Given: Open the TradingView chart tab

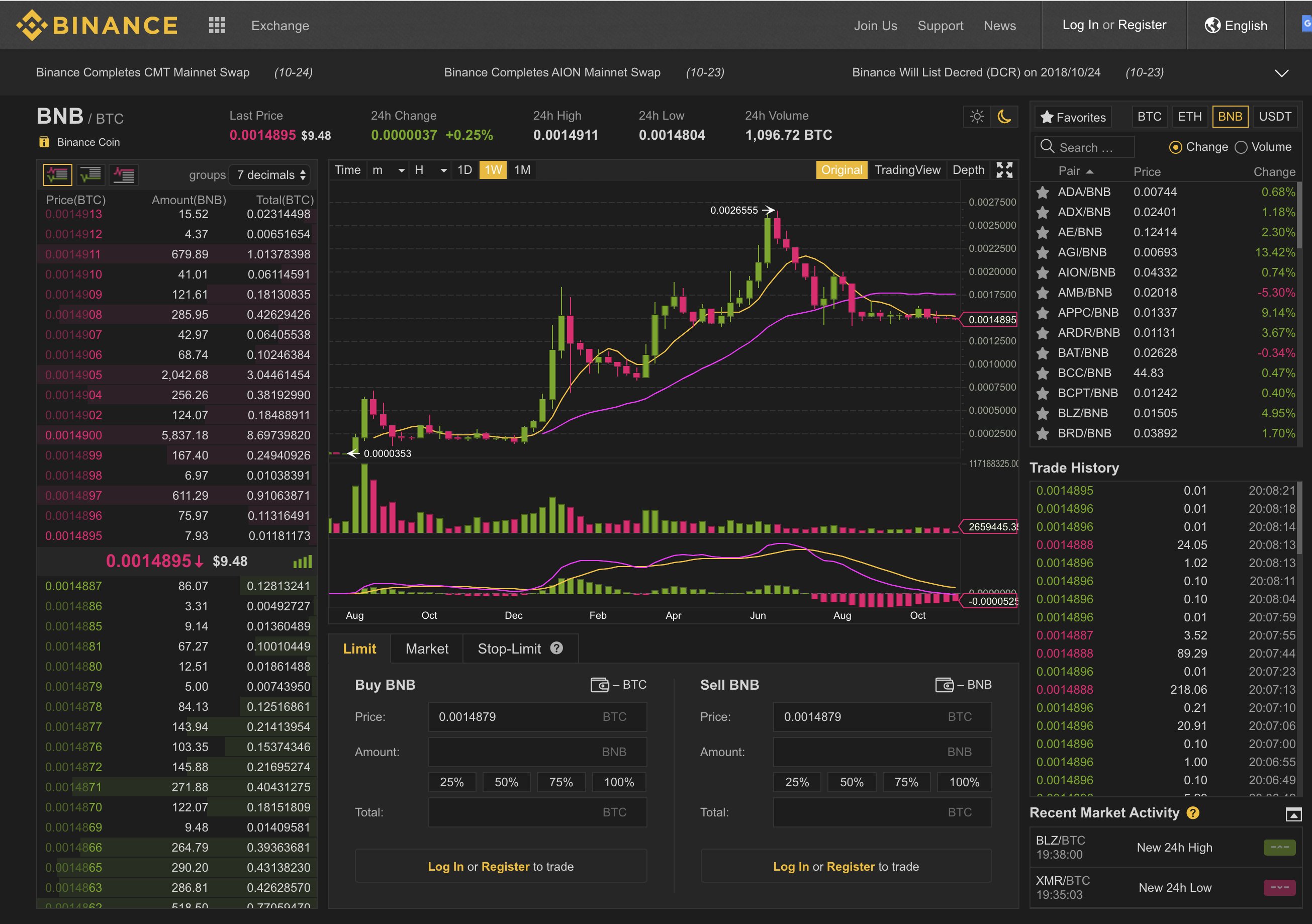Looking at the screenshot, I should 907,170.
